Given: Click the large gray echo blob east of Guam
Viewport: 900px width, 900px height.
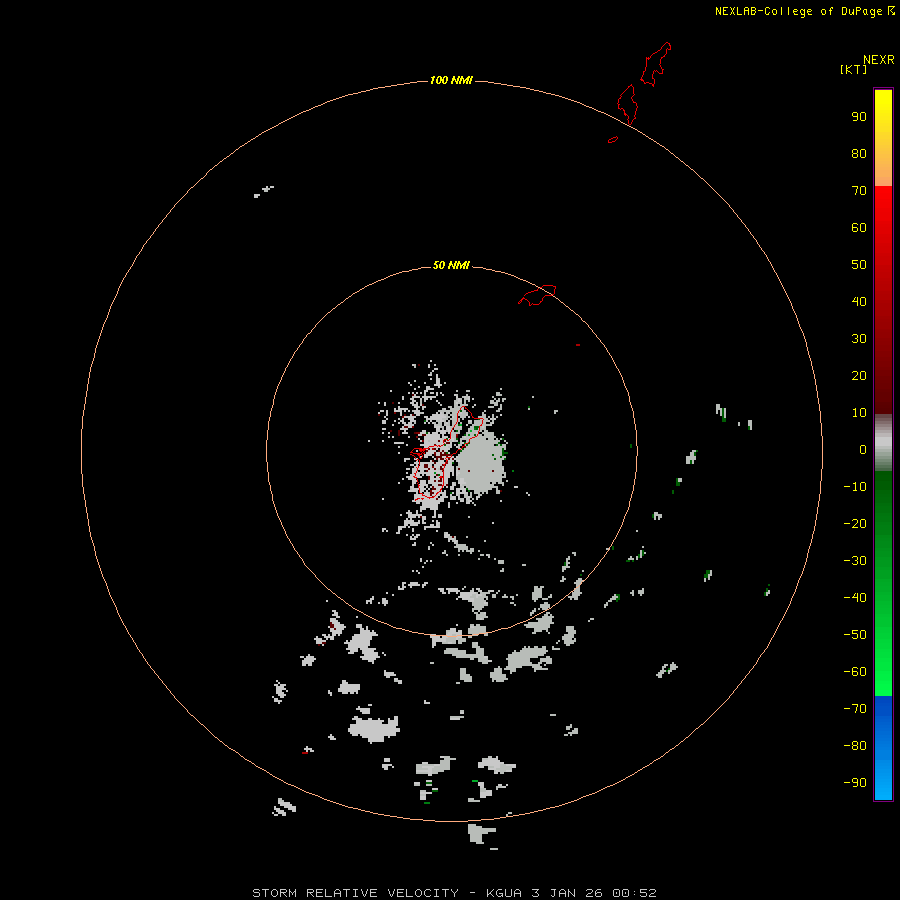Looking at the screenshot, I should 481,463.
